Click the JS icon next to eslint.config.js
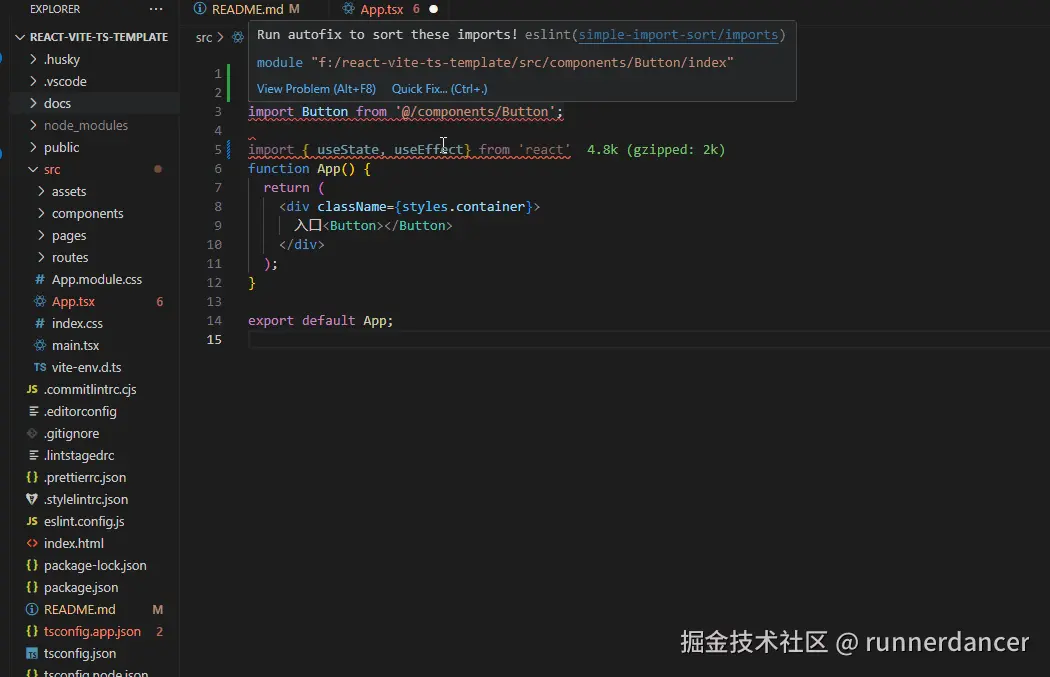 click(x=31, y=521)
